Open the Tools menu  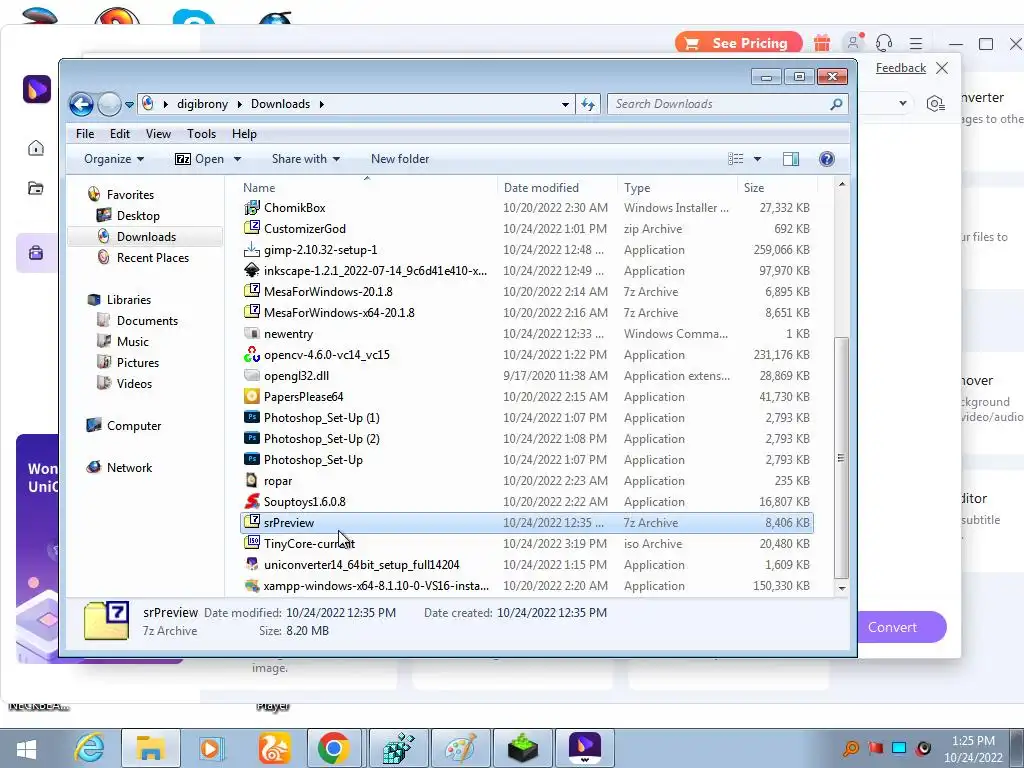point(201,134)
